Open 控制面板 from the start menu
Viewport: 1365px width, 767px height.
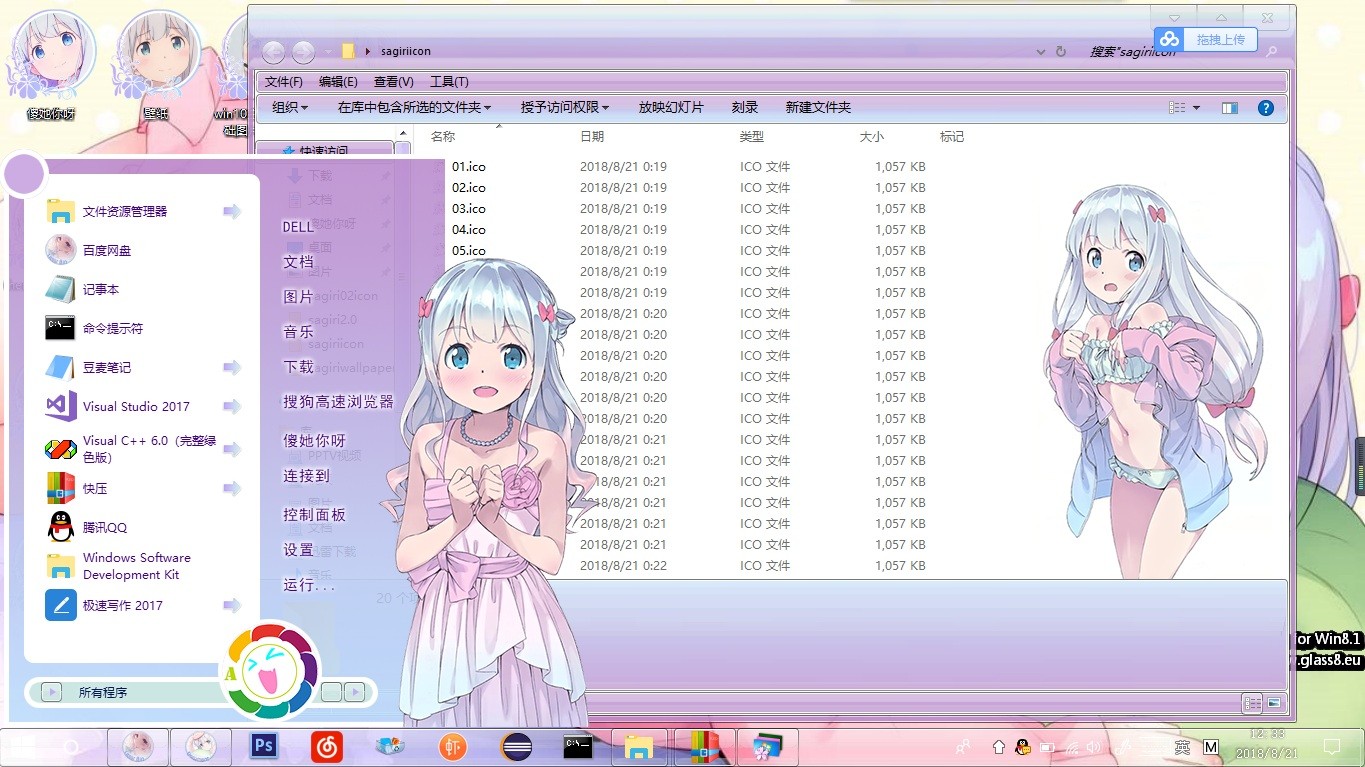tap(314, 515)
